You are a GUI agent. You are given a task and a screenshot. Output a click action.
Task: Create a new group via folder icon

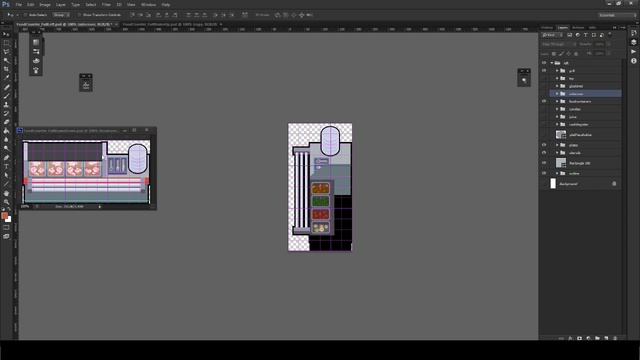pos(597,338)
